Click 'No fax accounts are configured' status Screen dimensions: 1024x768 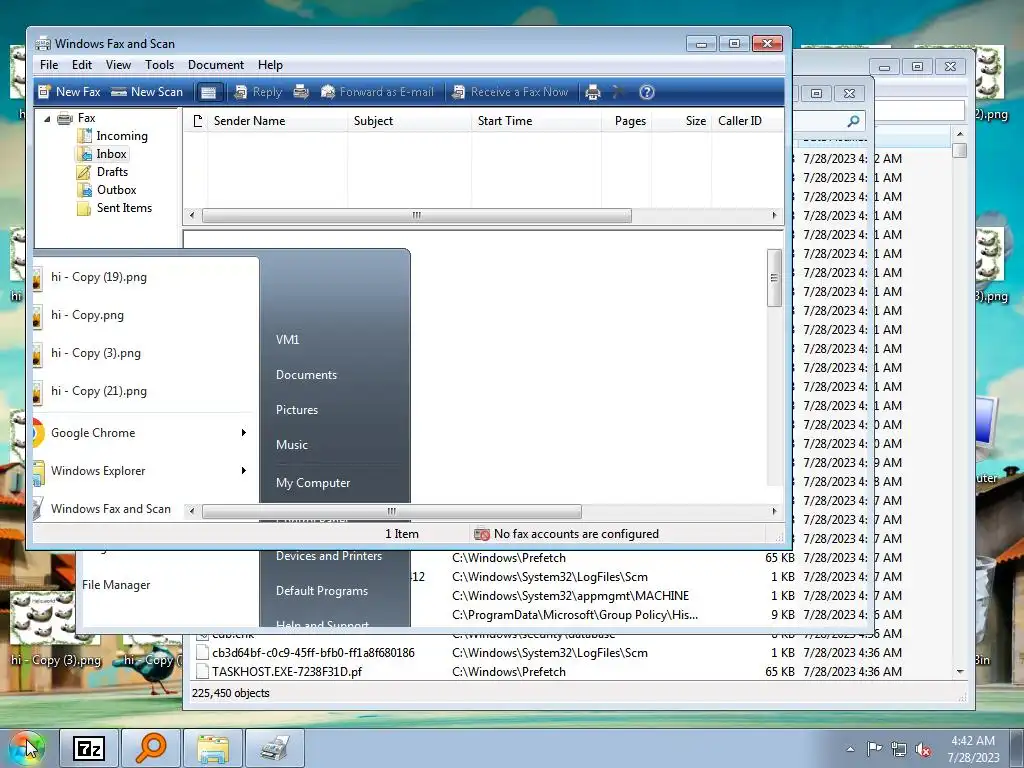(x=576, y=534)
